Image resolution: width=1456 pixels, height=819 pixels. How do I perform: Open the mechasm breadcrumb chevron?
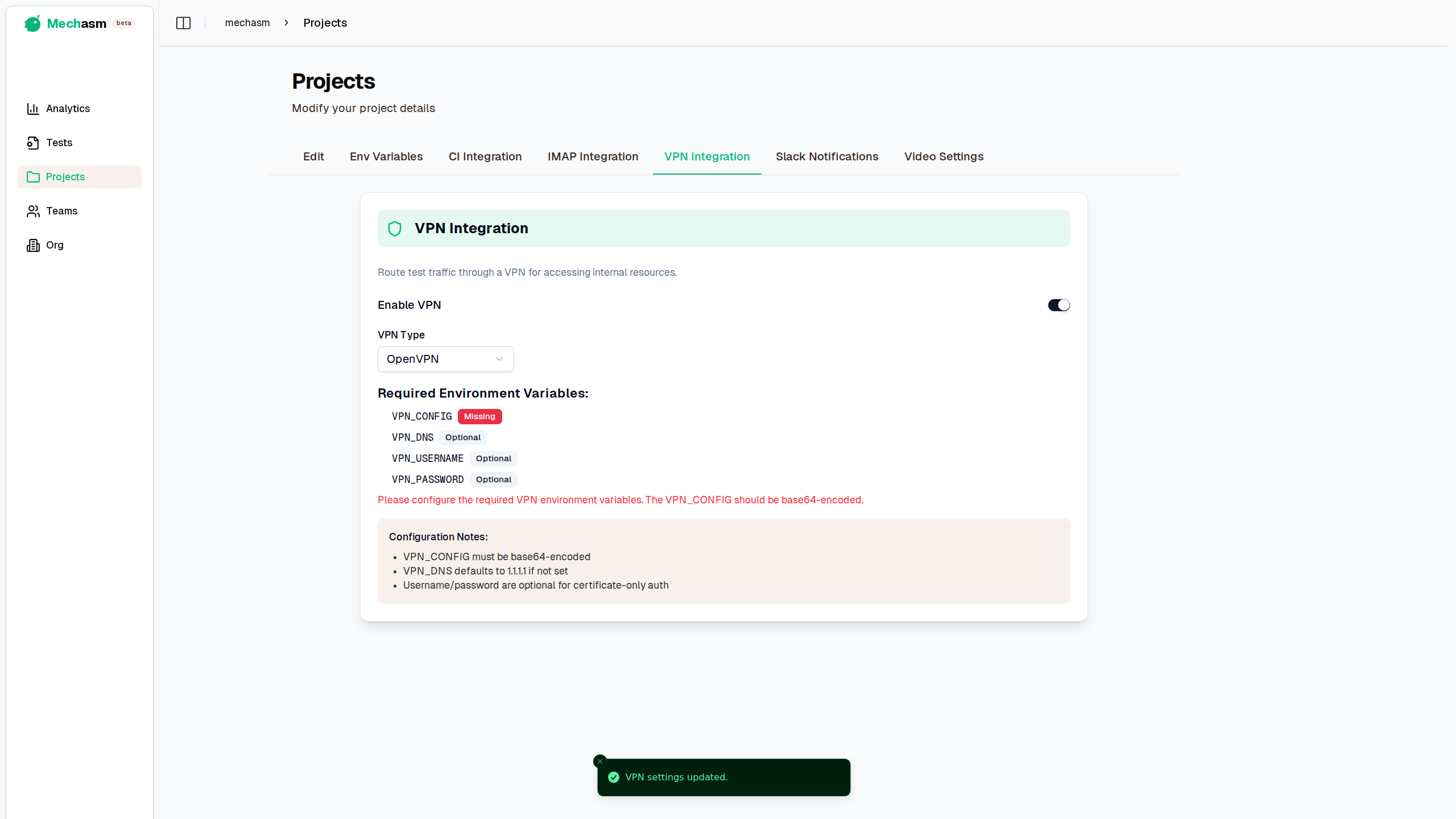286,23
